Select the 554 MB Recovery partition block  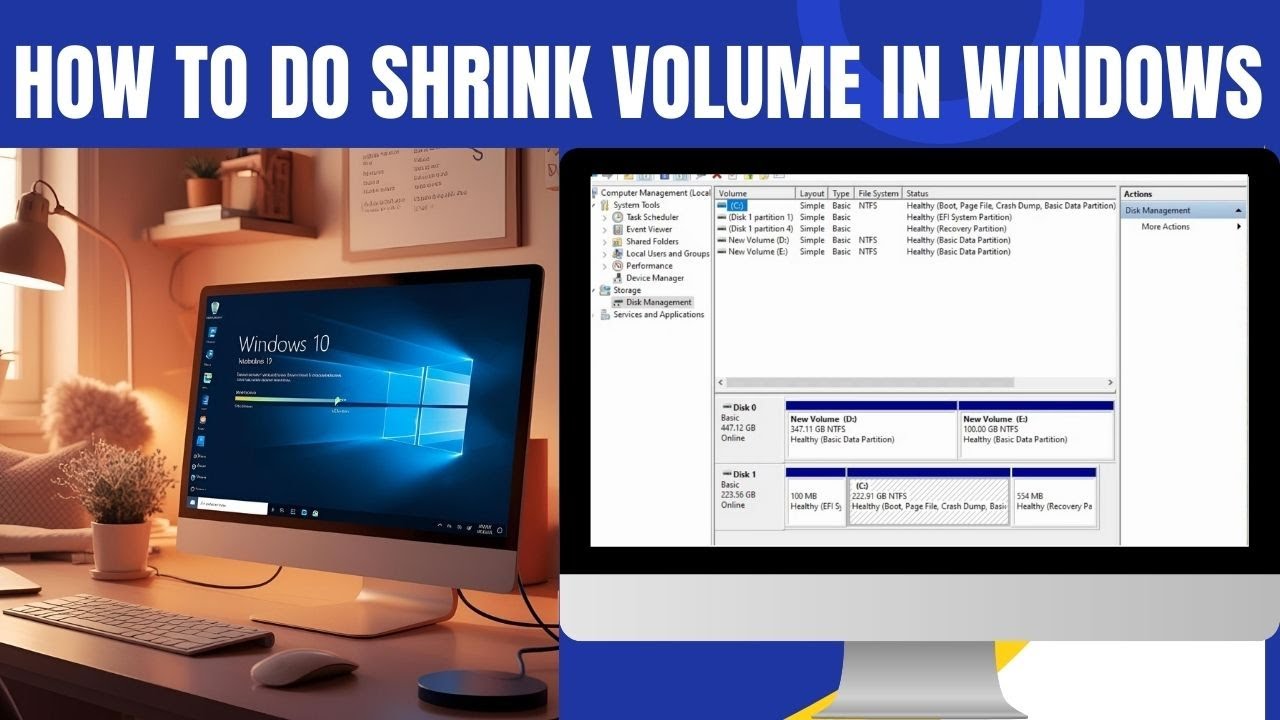(x=1054, y=497)
